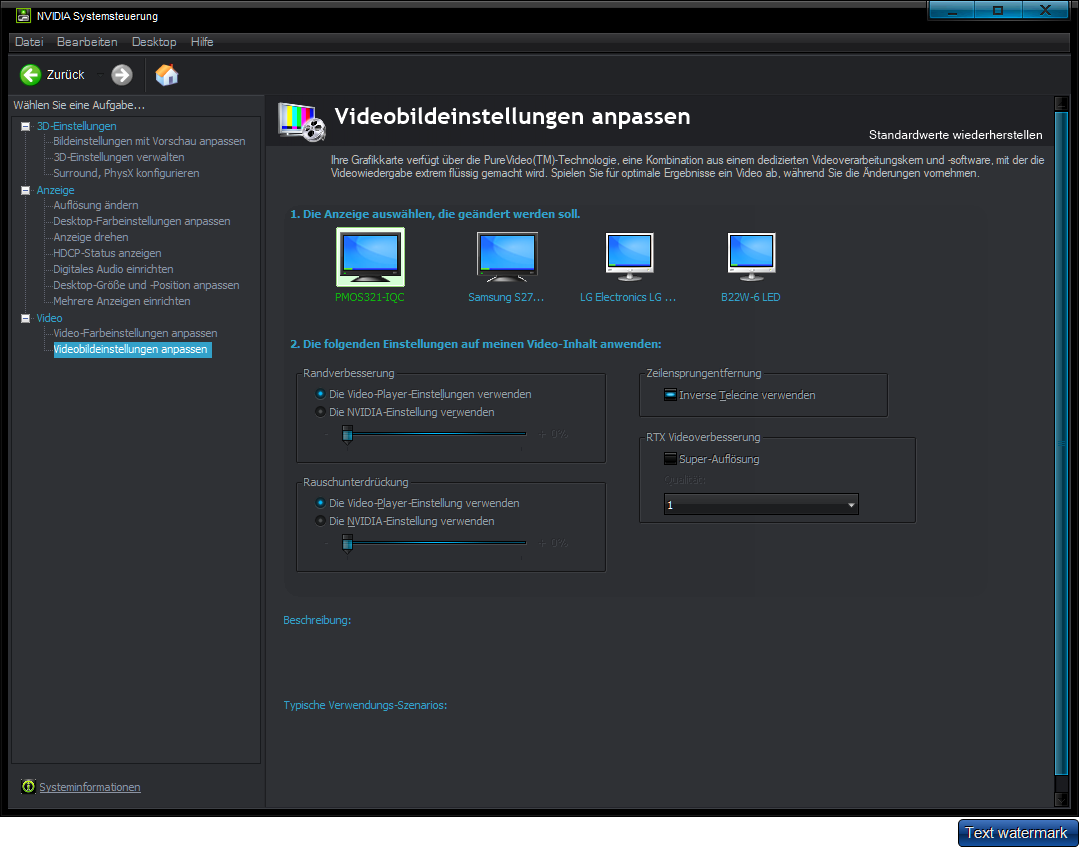Collapse the Video tree node
The height and width of the screenshot is (847, 1079).
[x=25, y=318]
